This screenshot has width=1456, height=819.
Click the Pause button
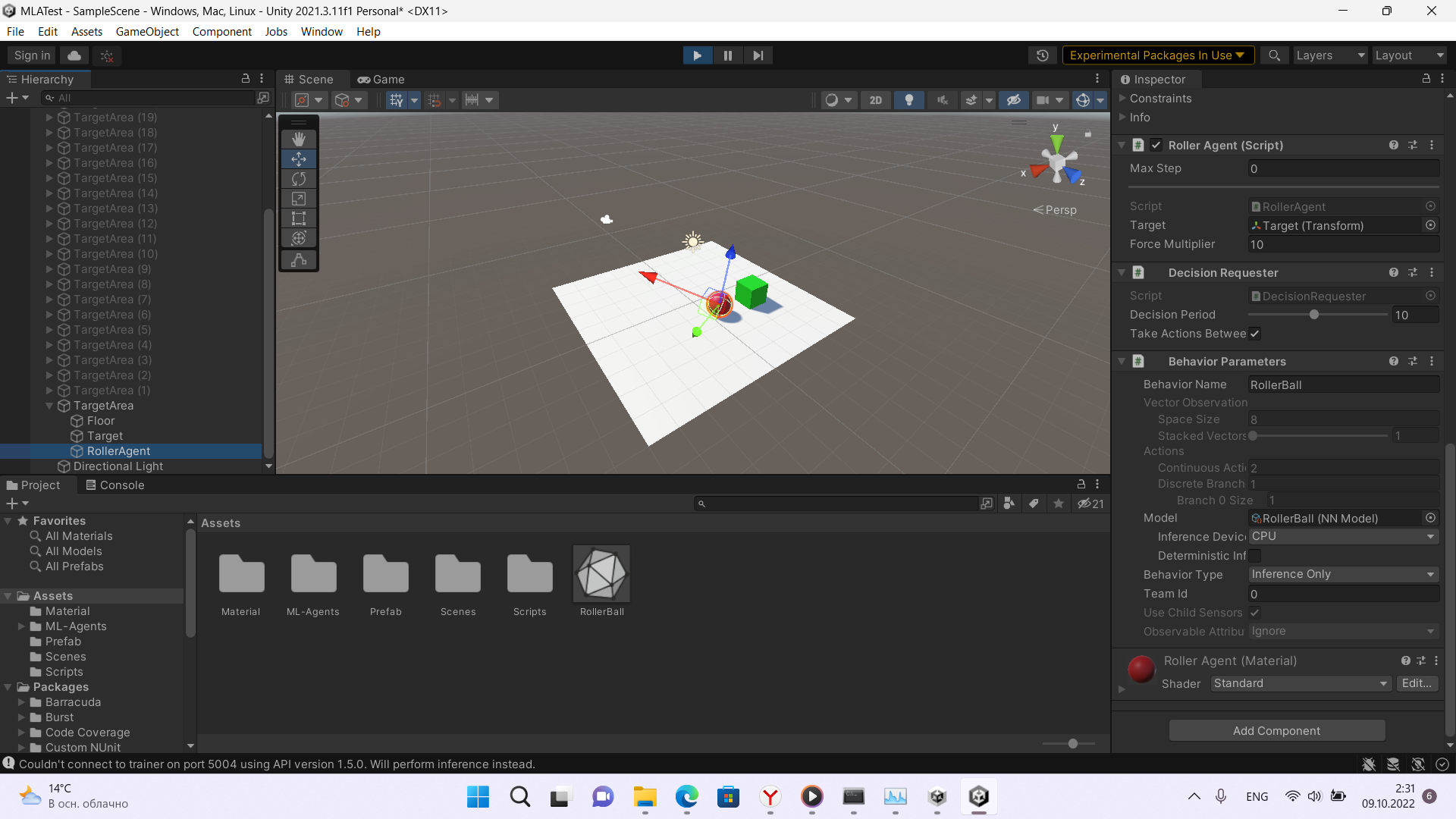pyautogui.click(x=728, y=55)
